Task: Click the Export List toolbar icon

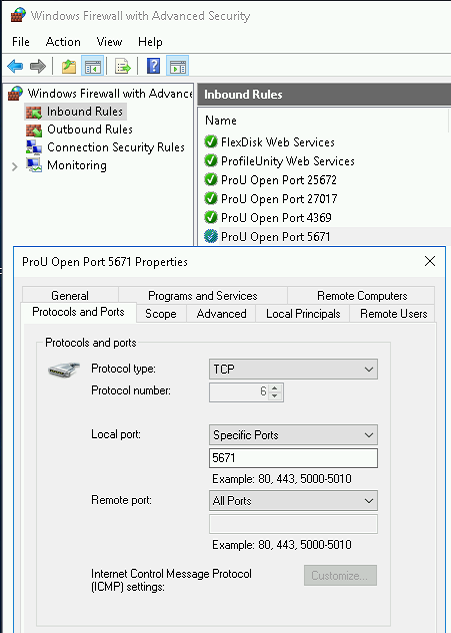Action: tap(122, 66)
